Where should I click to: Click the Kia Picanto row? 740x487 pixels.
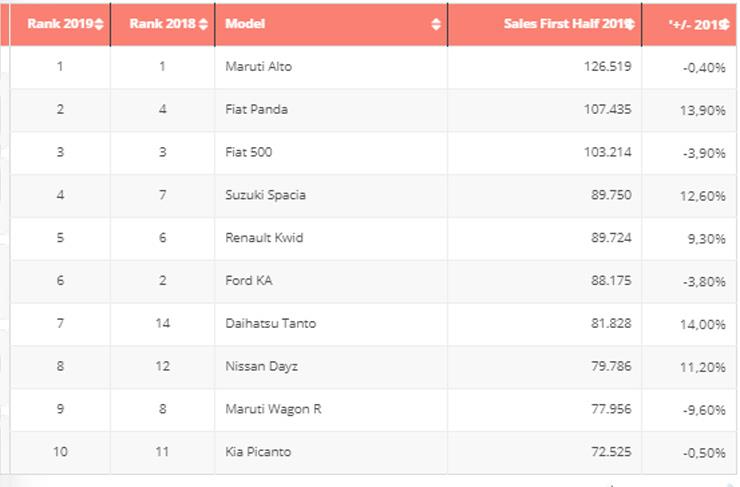258,452
